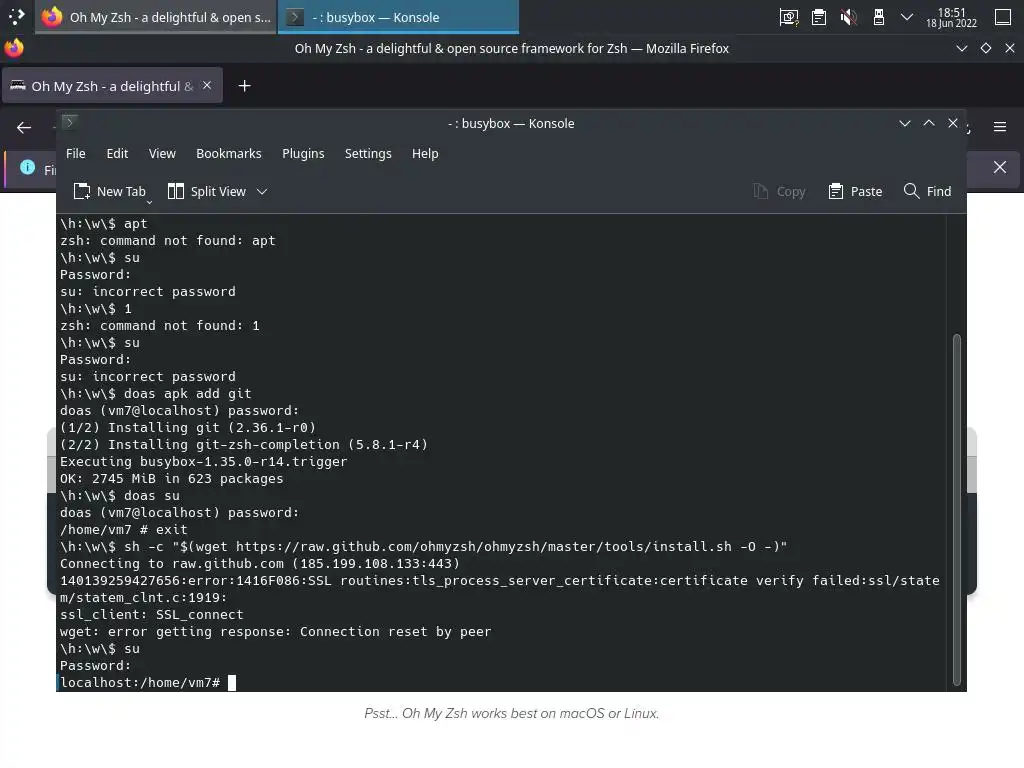
Task: Click the Split View button in Konsole
Action: point(207,191)
